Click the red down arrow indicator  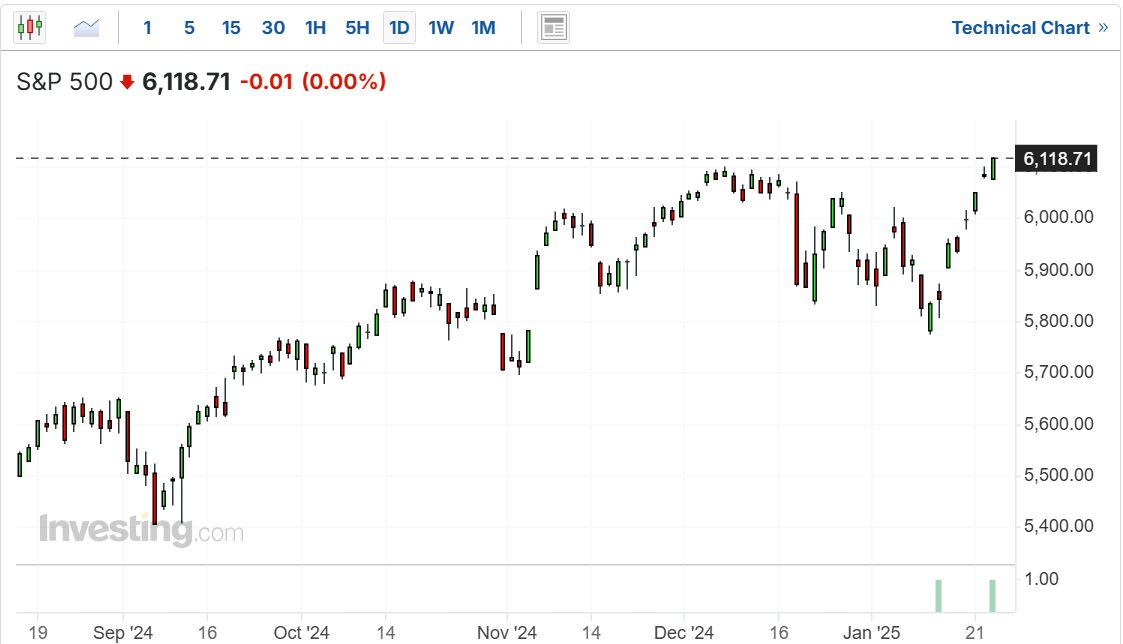(127, 82)
